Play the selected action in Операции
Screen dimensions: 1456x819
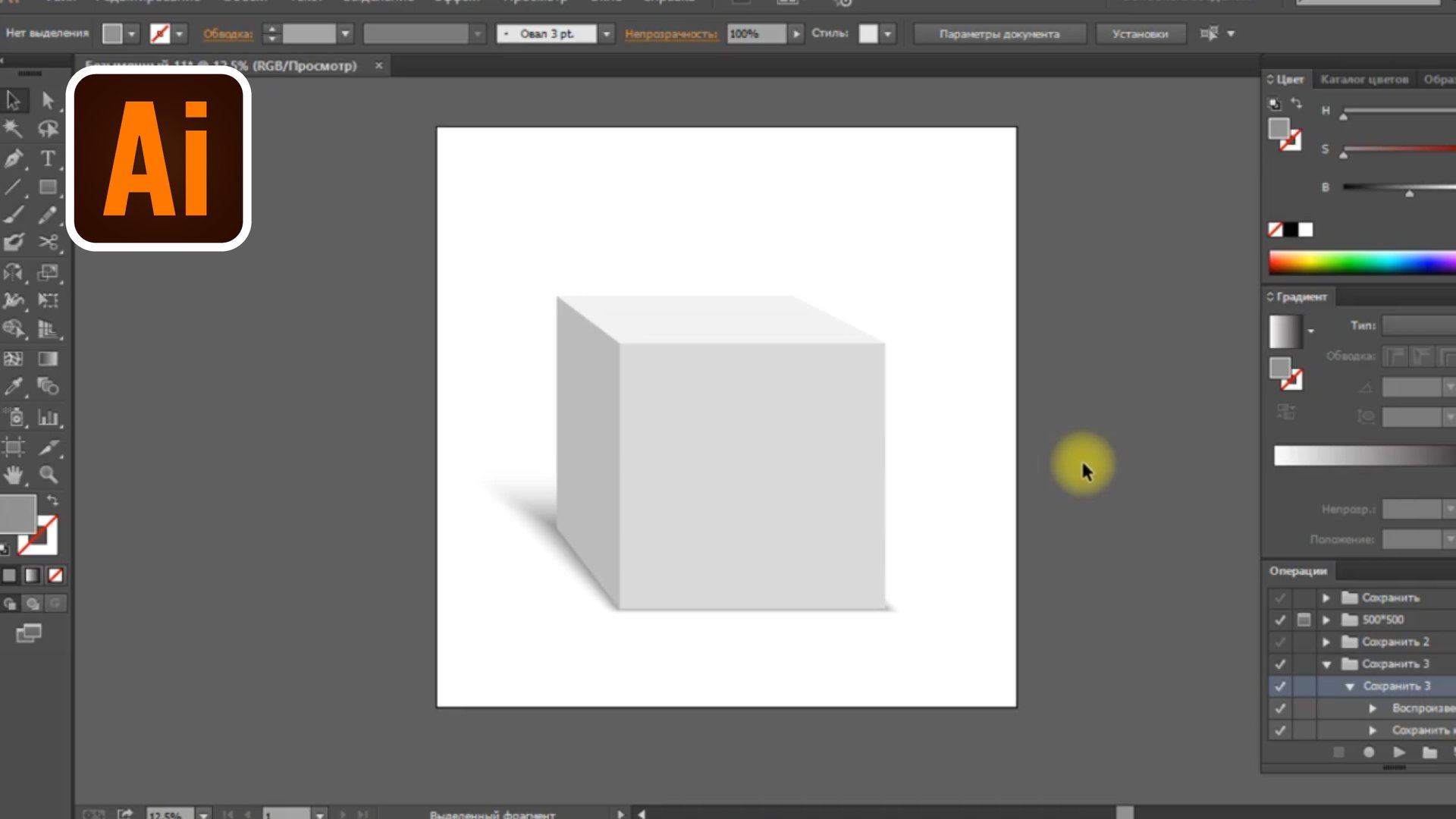[1399, 752]
